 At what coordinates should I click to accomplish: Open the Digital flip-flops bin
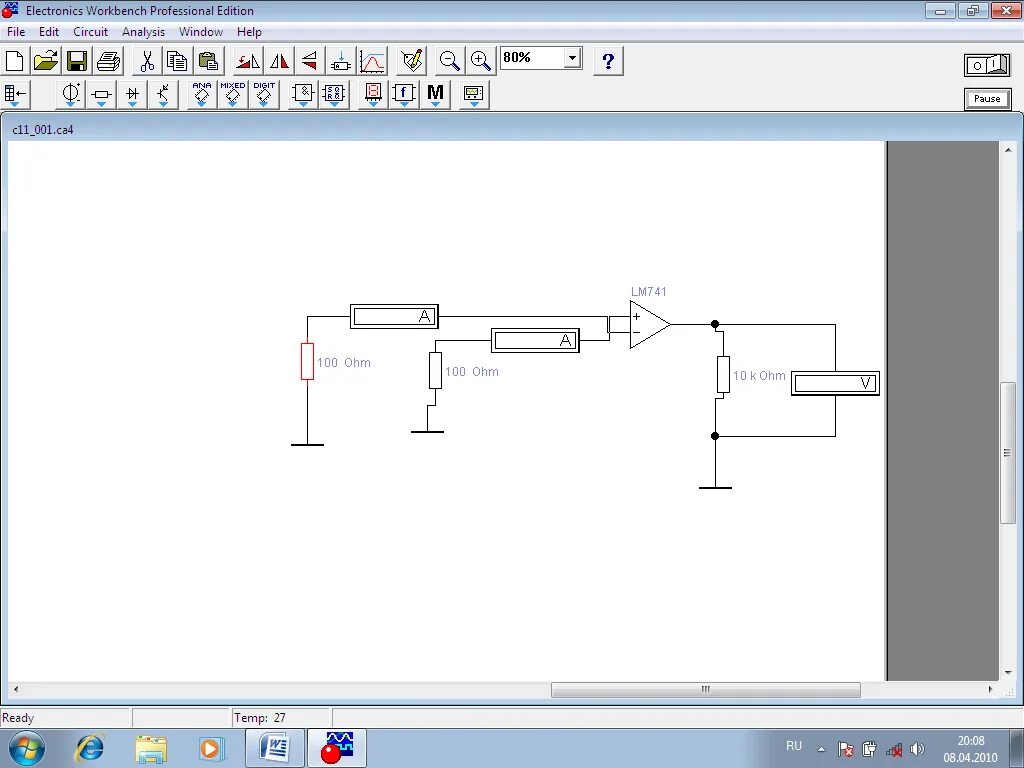pyautogui.click(x=334, y=95)
